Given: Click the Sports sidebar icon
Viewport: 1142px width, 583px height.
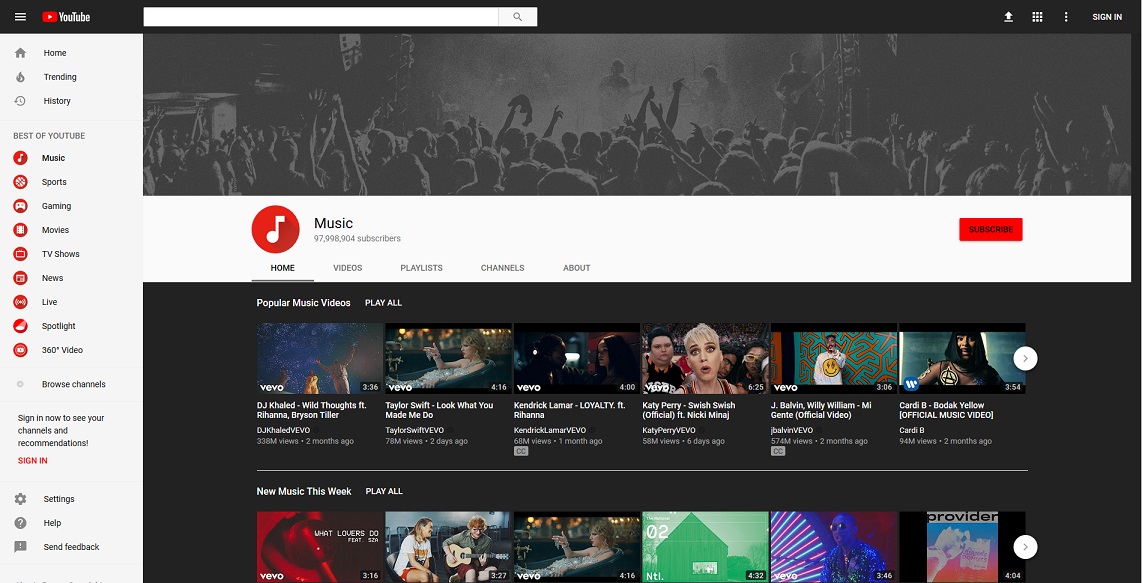Looking at the screenshot, I should coord(20,182).
